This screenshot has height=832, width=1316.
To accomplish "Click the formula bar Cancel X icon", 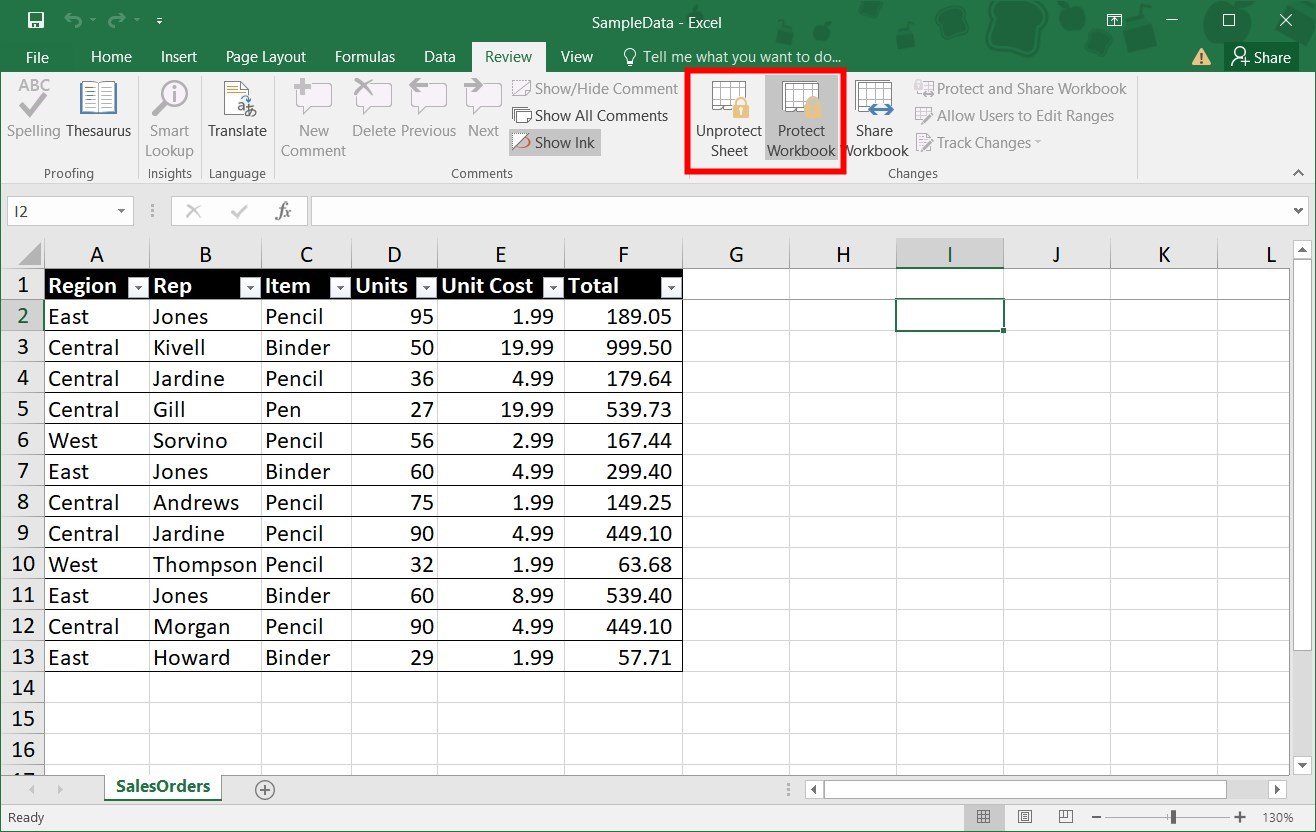I will [194, 211].
